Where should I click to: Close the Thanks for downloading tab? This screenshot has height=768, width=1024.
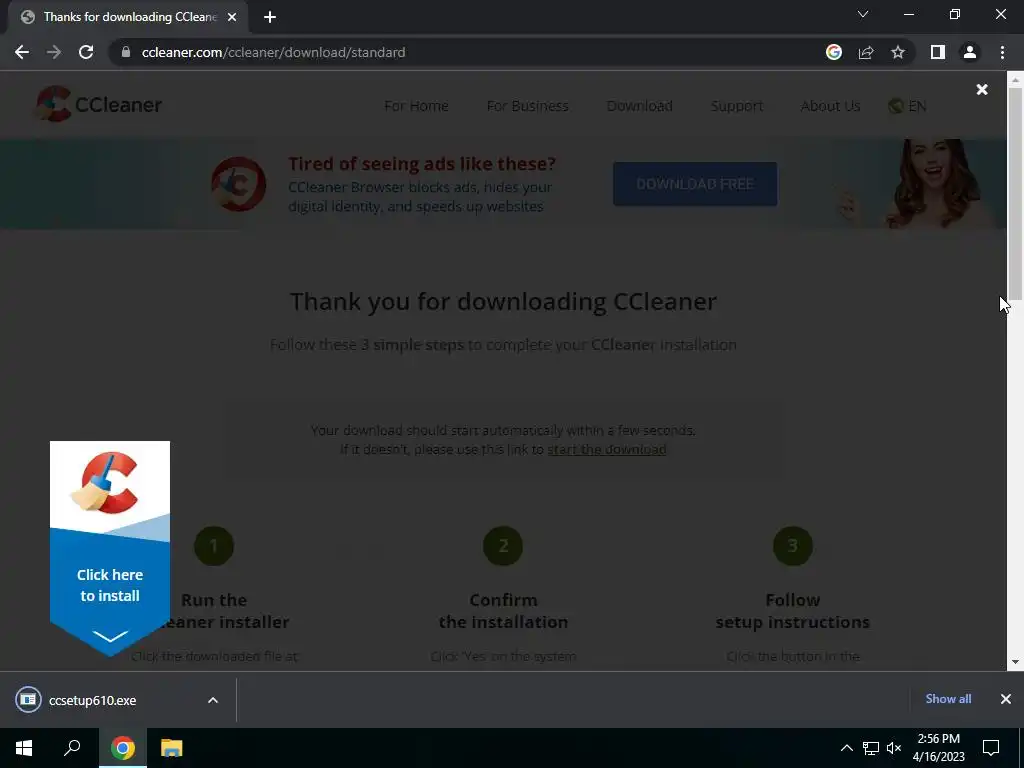232,17
